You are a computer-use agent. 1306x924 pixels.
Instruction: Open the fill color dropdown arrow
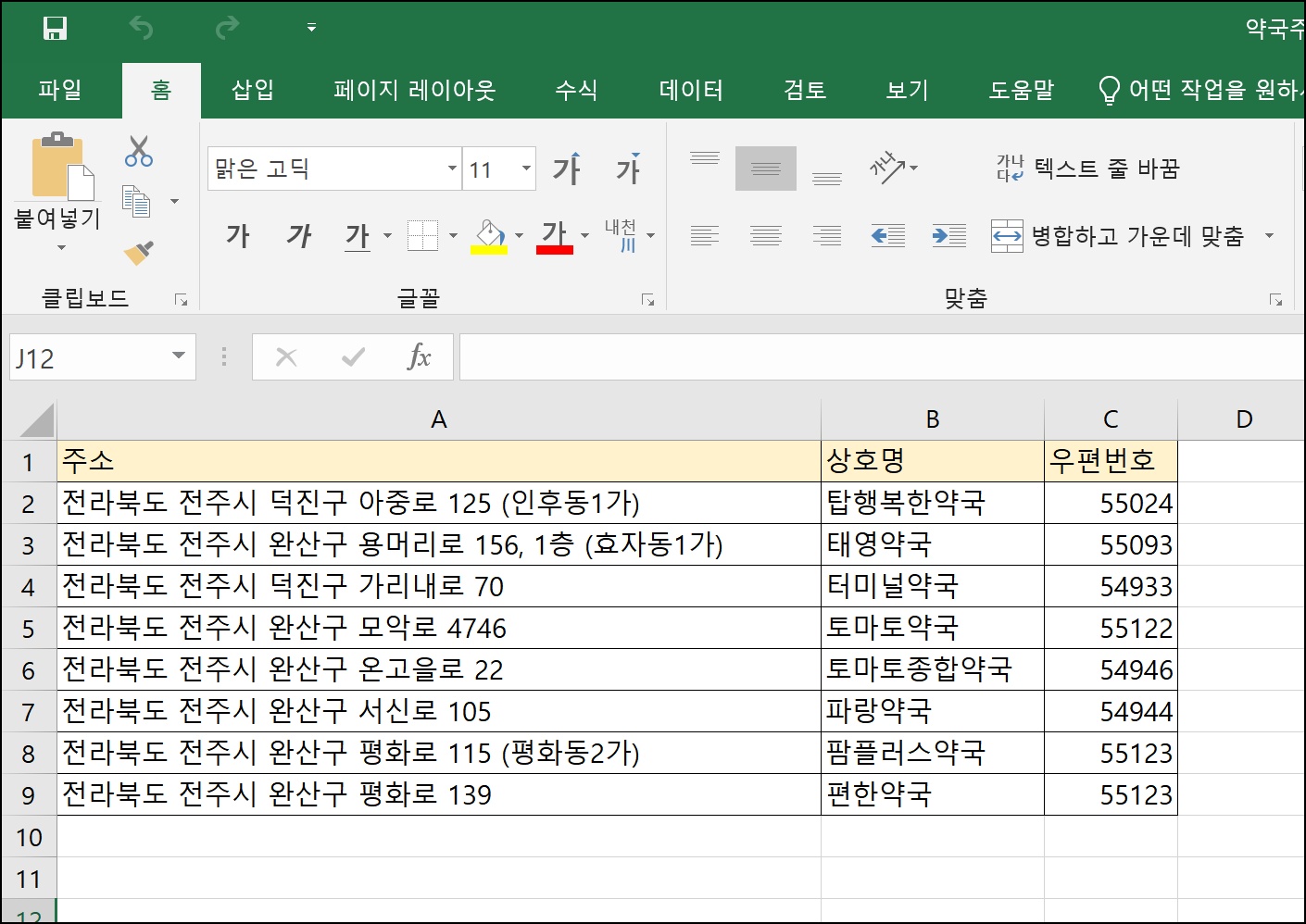[x=519, y=236]
